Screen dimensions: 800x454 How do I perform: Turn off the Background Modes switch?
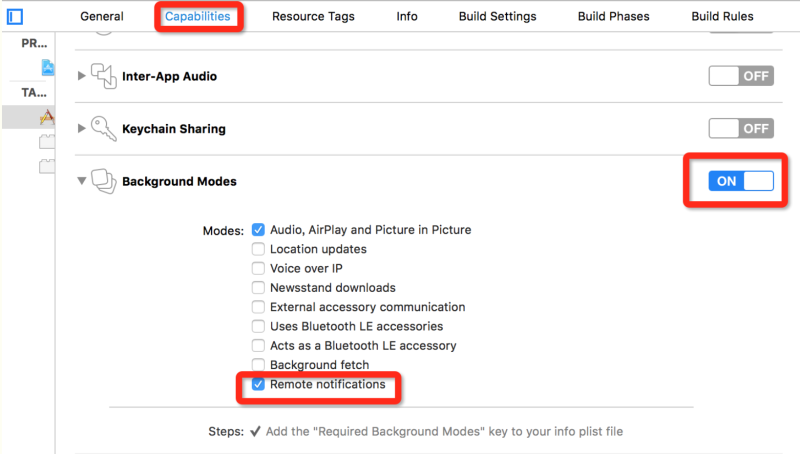click(740, 181)
